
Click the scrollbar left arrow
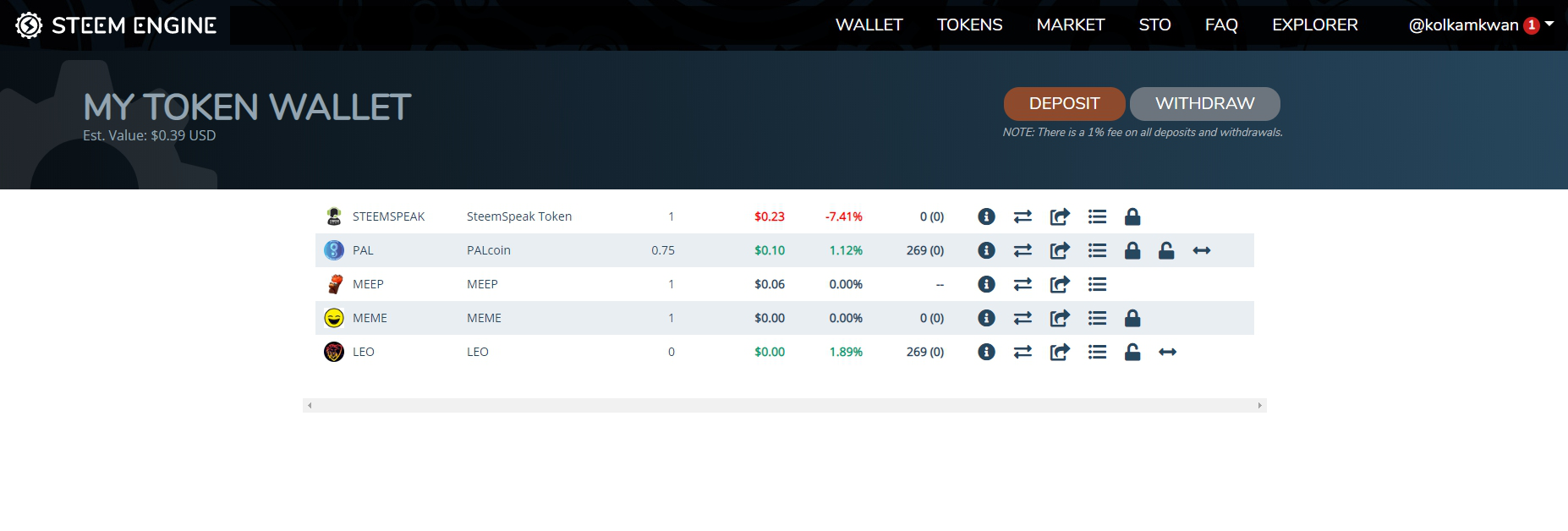pyautogui.click(x=310, y=406)
